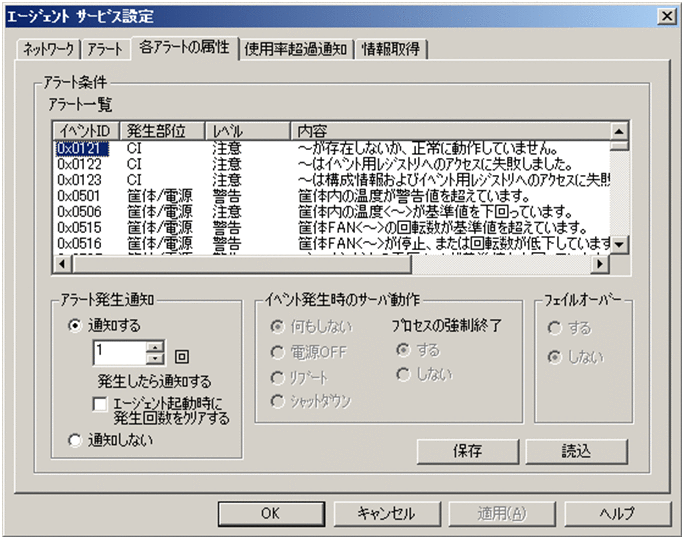
Task: Click alert list scroll down arrow
Action: coord(619,245)
